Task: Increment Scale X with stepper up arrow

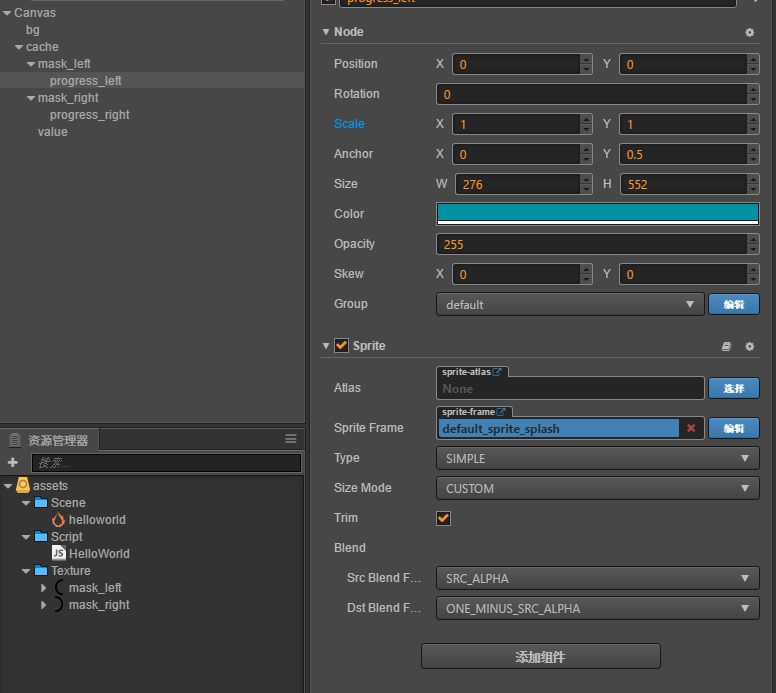Action: click(x=586, y=119)
